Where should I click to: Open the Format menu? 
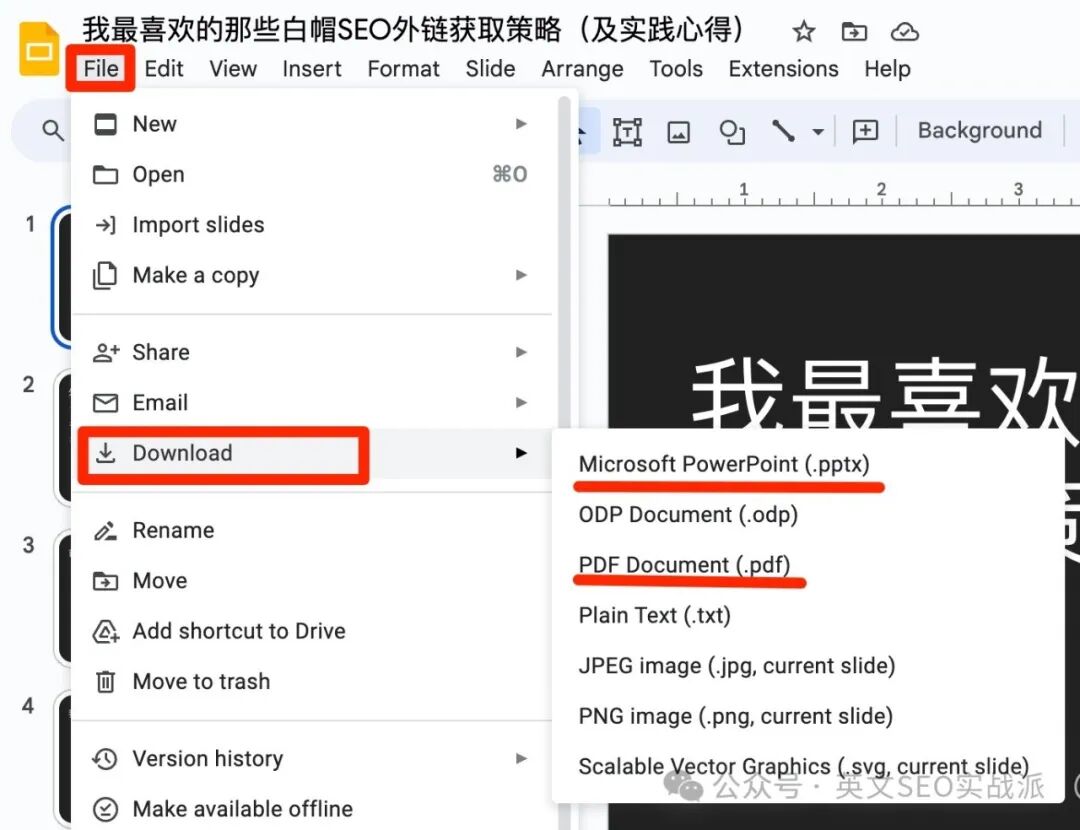(x=403, y=68)
